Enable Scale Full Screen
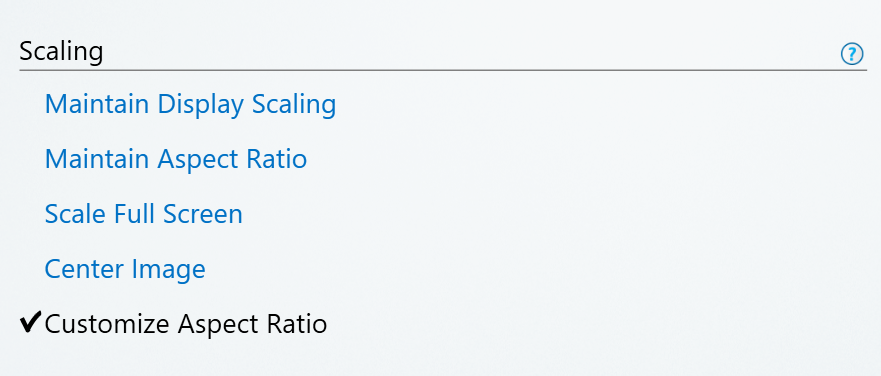Image resolution: width=881 pixels, height=376 pixels. point(144,214)
